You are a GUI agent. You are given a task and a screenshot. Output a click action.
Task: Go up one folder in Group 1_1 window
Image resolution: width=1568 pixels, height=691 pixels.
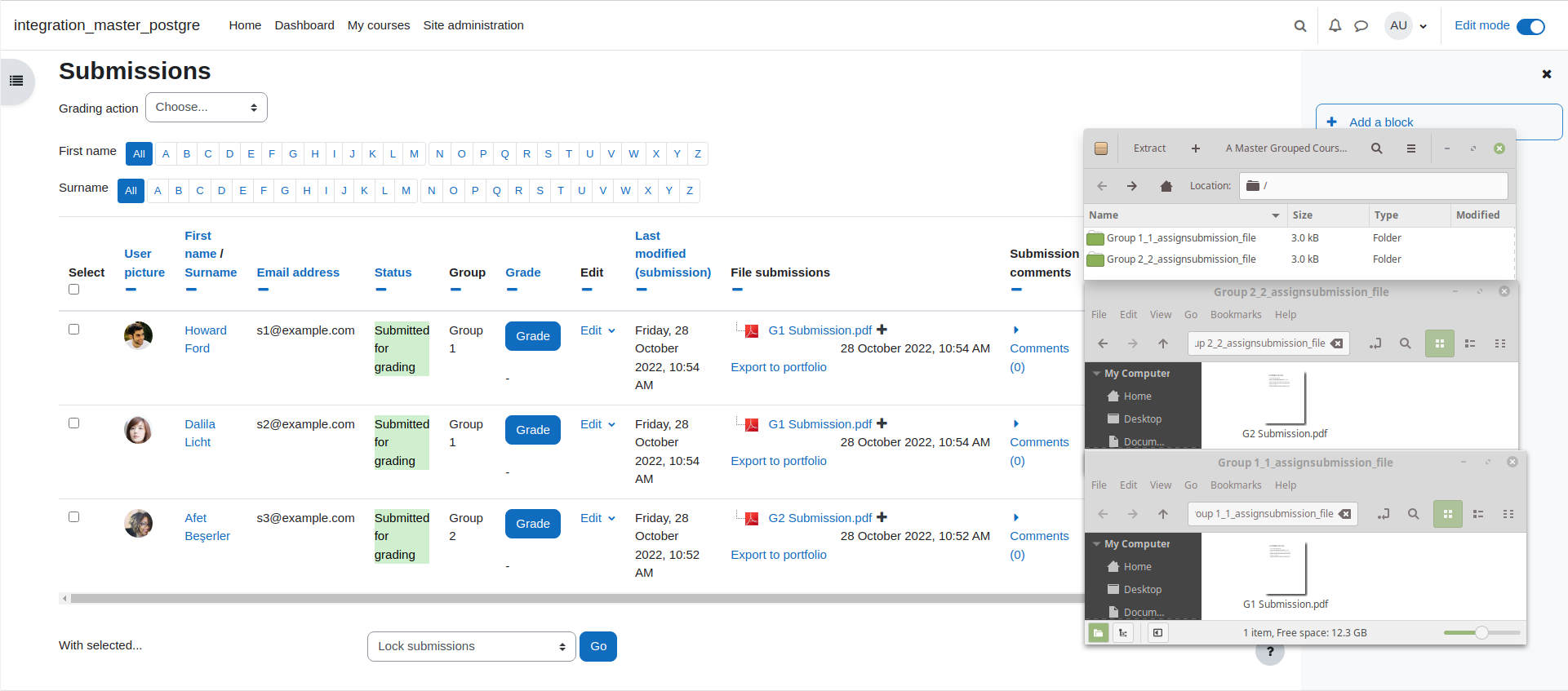pyautogui.click(x=1163, y=514)
